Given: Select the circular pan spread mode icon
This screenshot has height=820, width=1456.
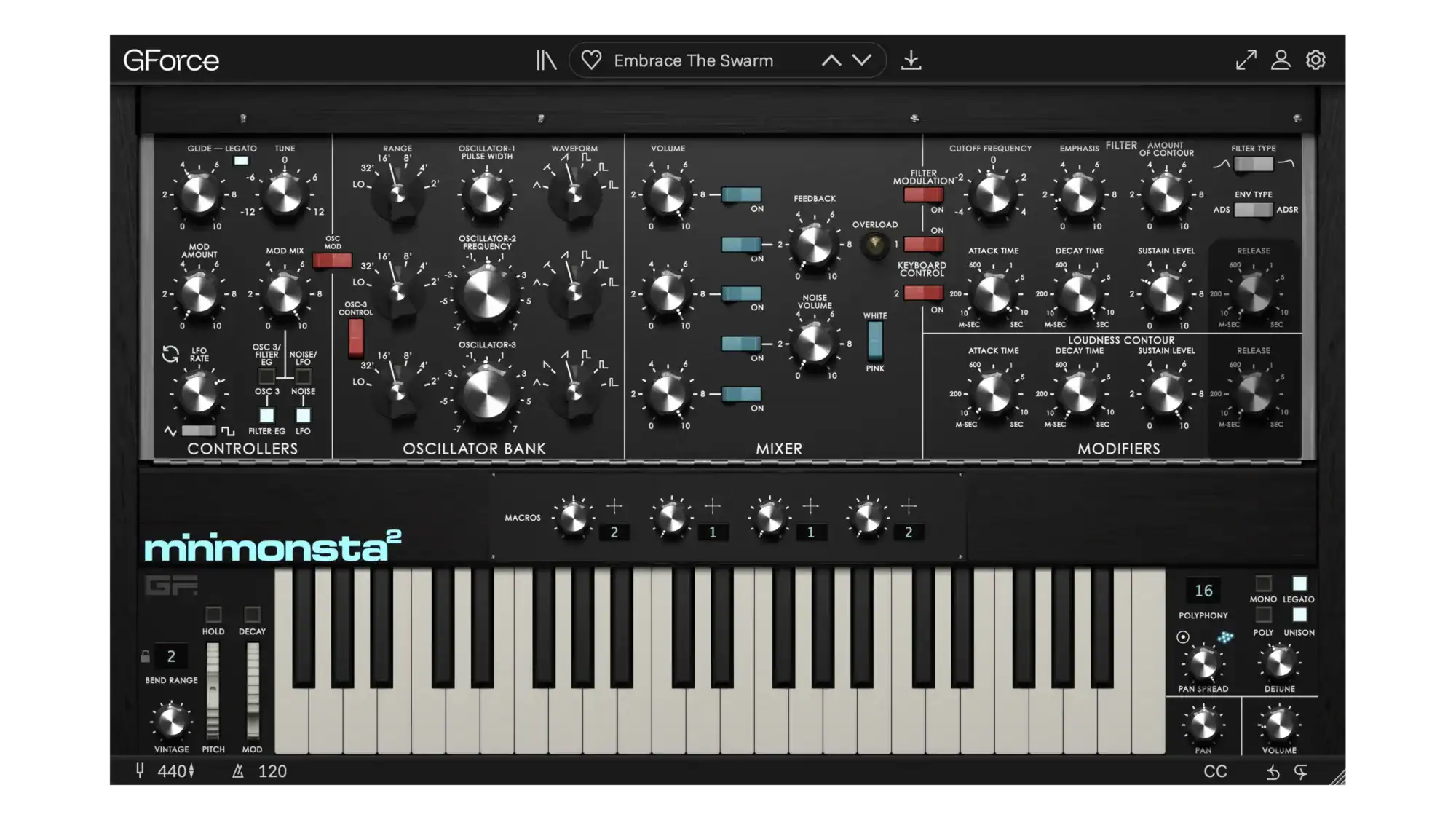Looking at the screenshot, I should tap(1183, 637).
